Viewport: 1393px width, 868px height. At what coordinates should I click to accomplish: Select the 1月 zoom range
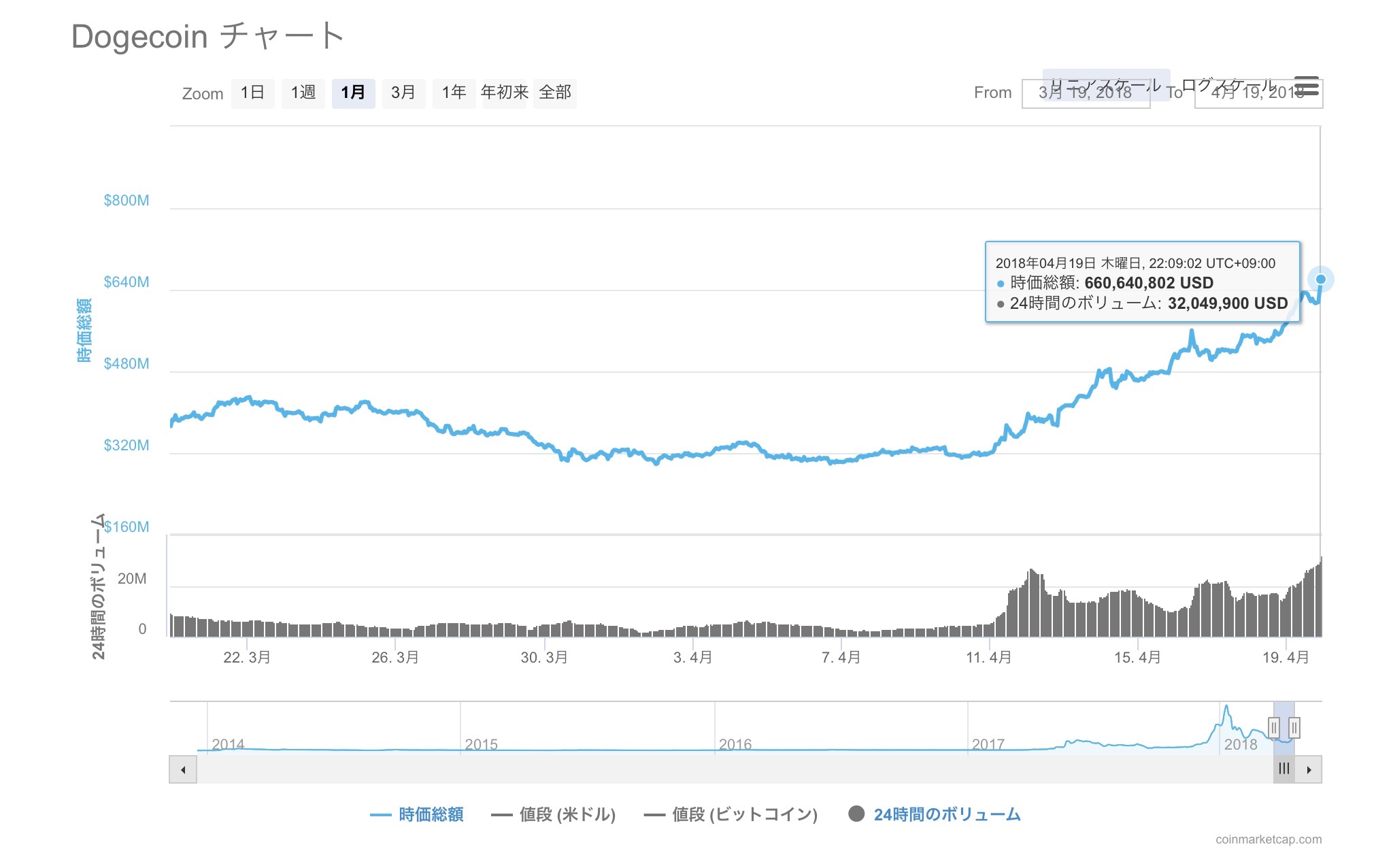[x=354, y=93]
